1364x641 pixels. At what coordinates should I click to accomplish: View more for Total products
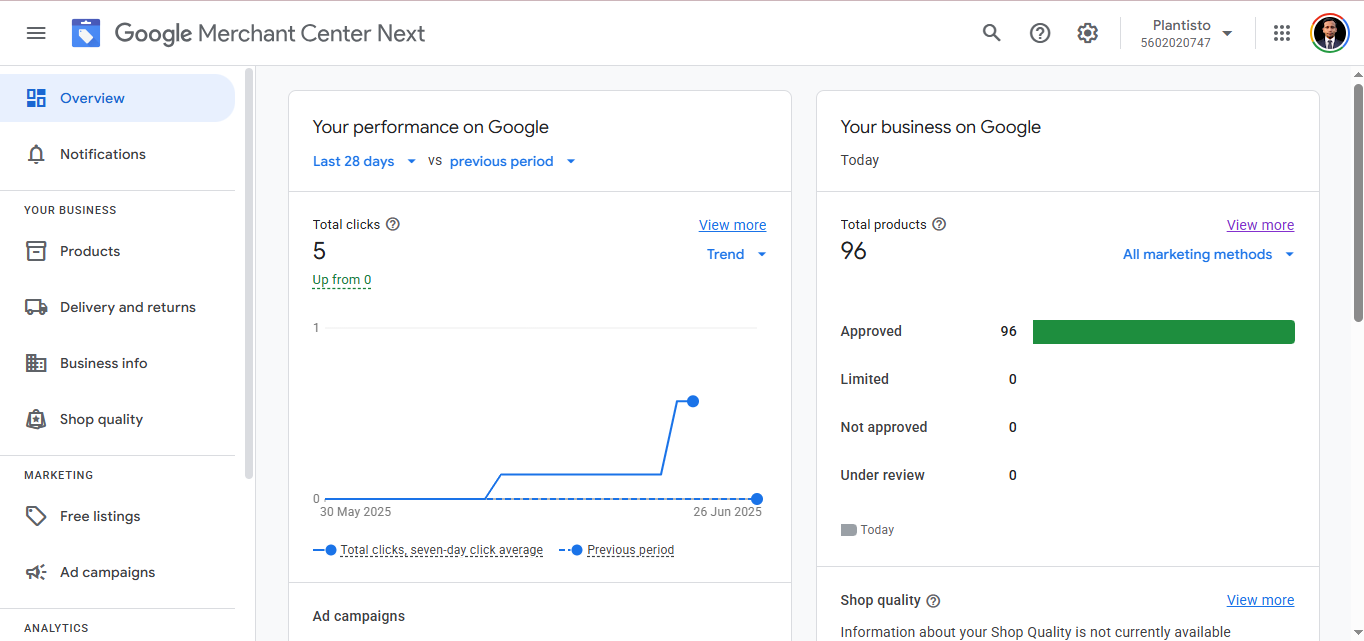(1260, 225)
